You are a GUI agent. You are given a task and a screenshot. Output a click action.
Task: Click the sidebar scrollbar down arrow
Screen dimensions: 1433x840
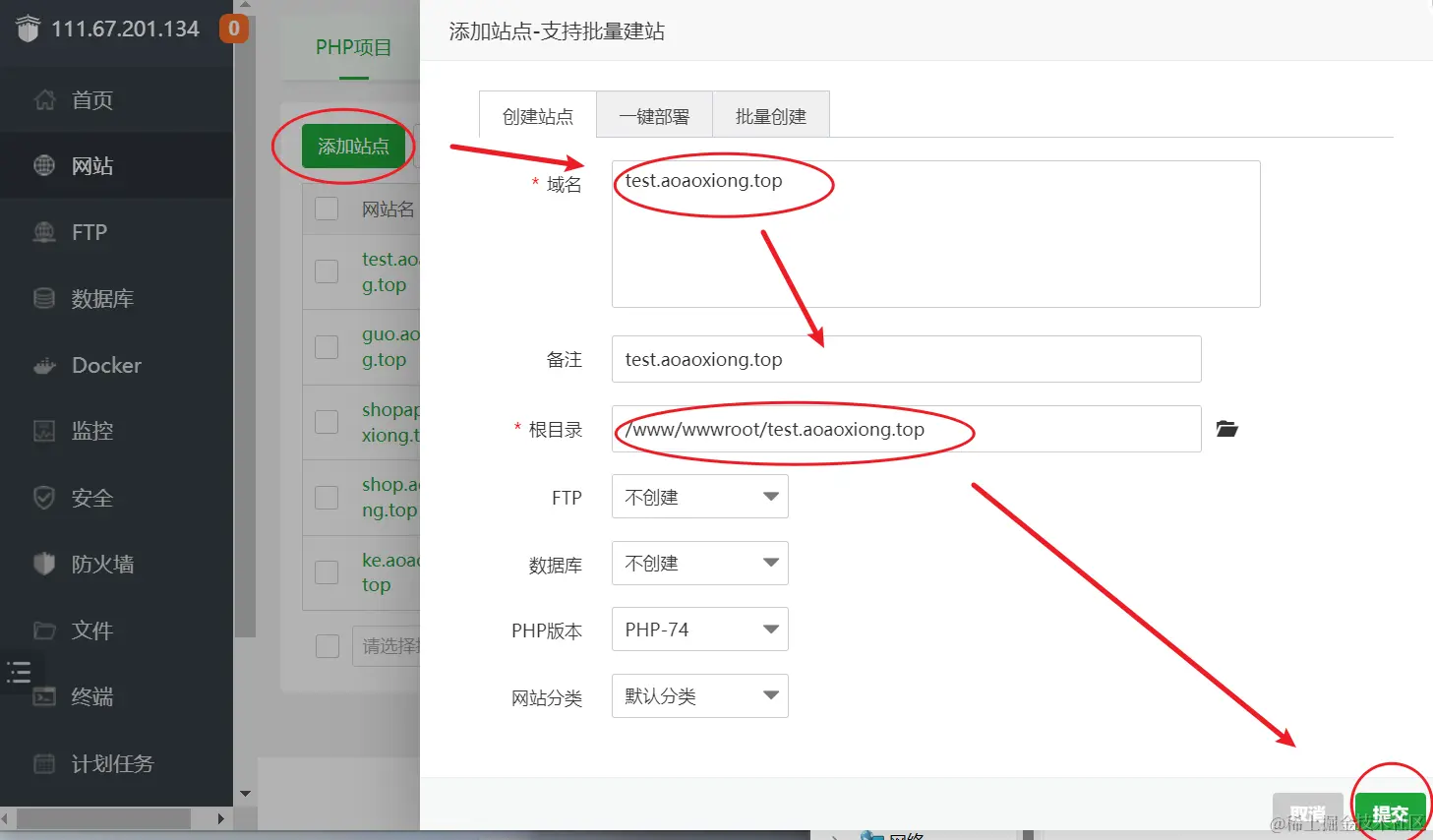(246, 794)
